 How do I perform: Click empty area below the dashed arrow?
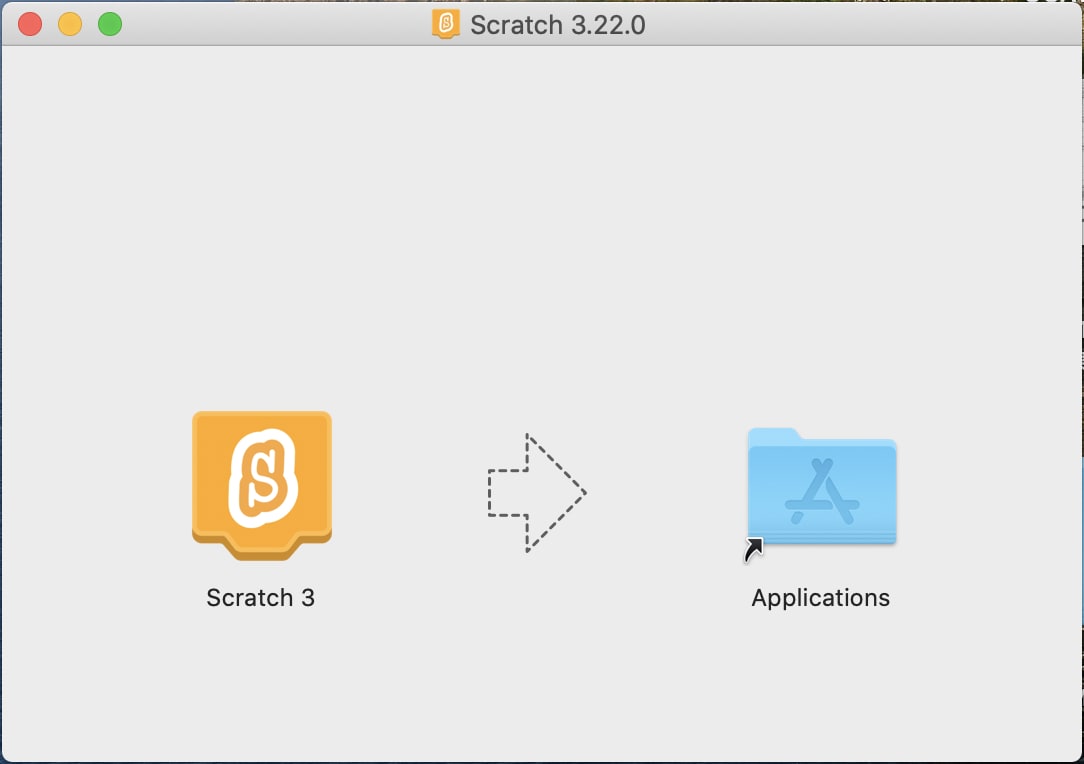tap(536, 660)
